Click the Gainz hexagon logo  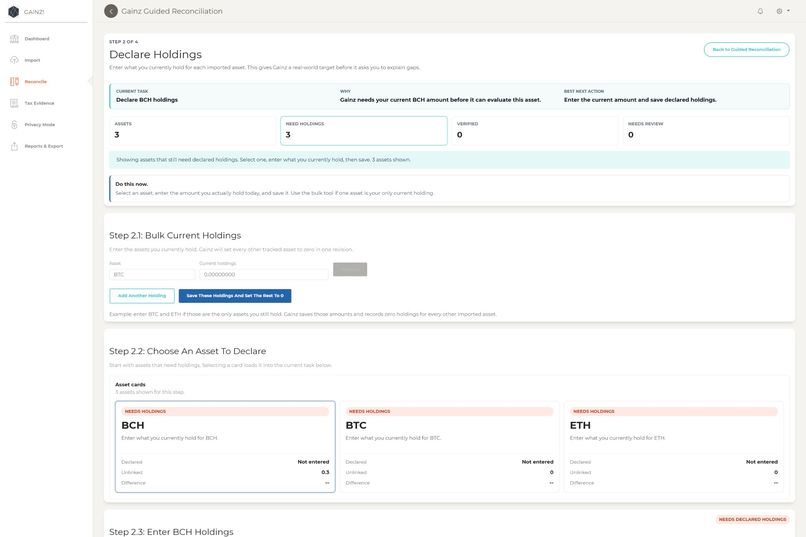(14, 11)
